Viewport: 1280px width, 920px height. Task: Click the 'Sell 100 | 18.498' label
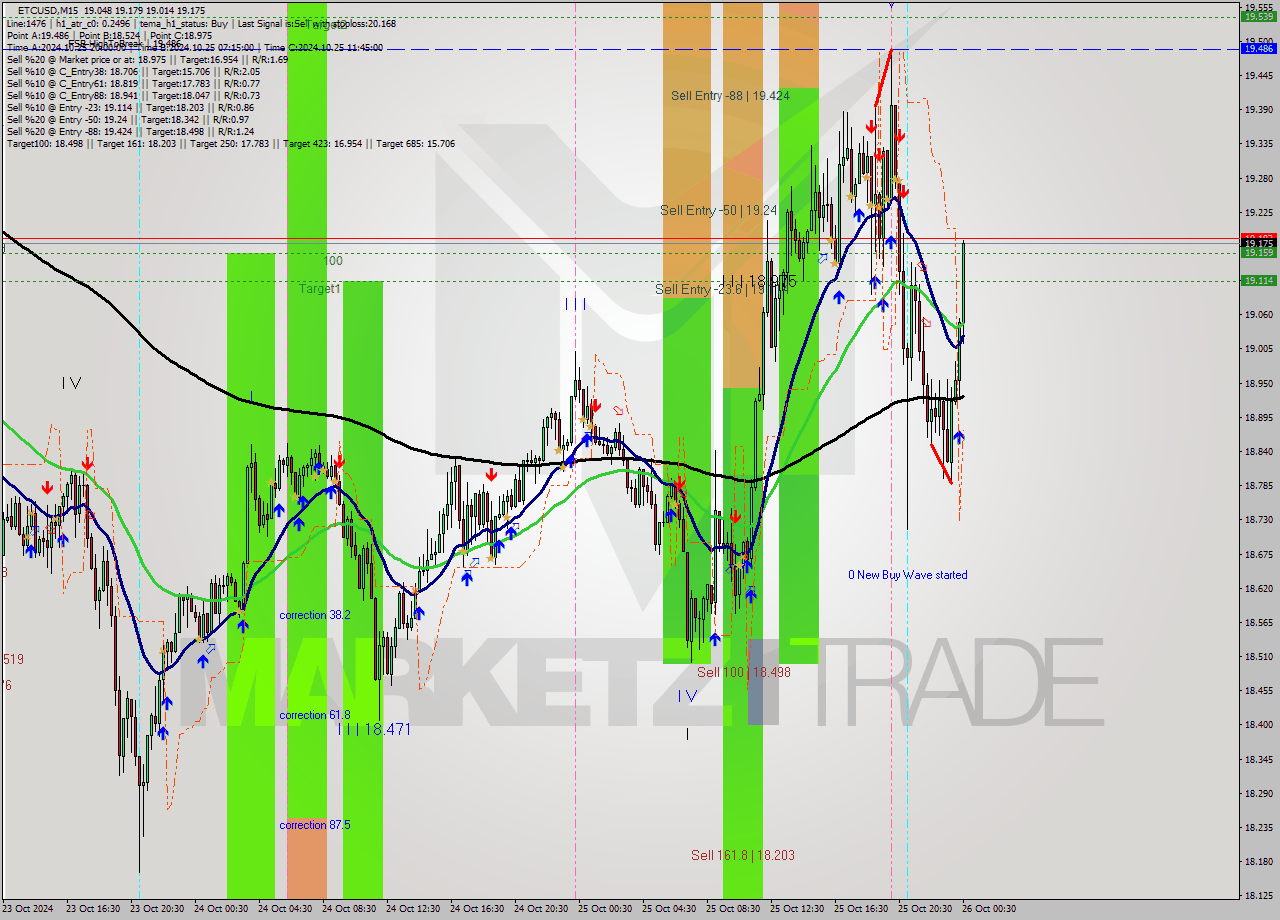[x=744, y=672]
